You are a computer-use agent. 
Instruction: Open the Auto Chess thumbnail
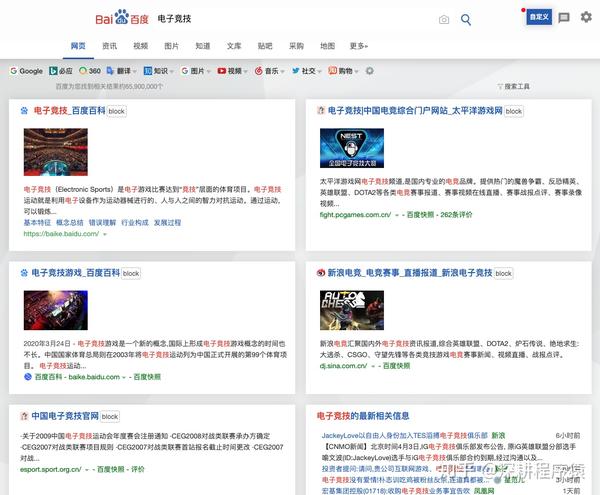(352, 310)
